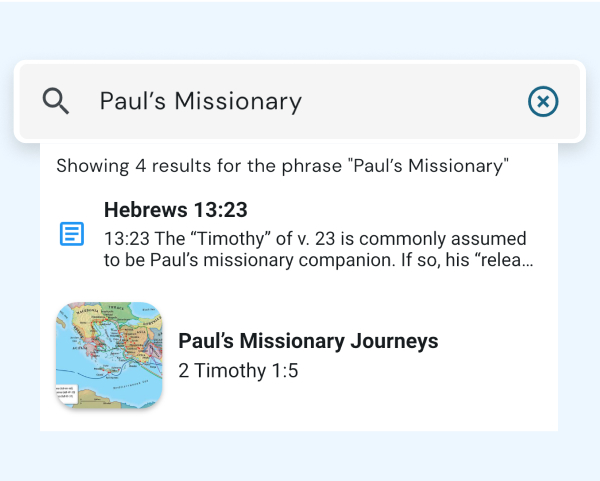Image resolution: width=600 pixels, height=481 pixels.
Task: Click the blank area right of search text
Action: (413, 101)
